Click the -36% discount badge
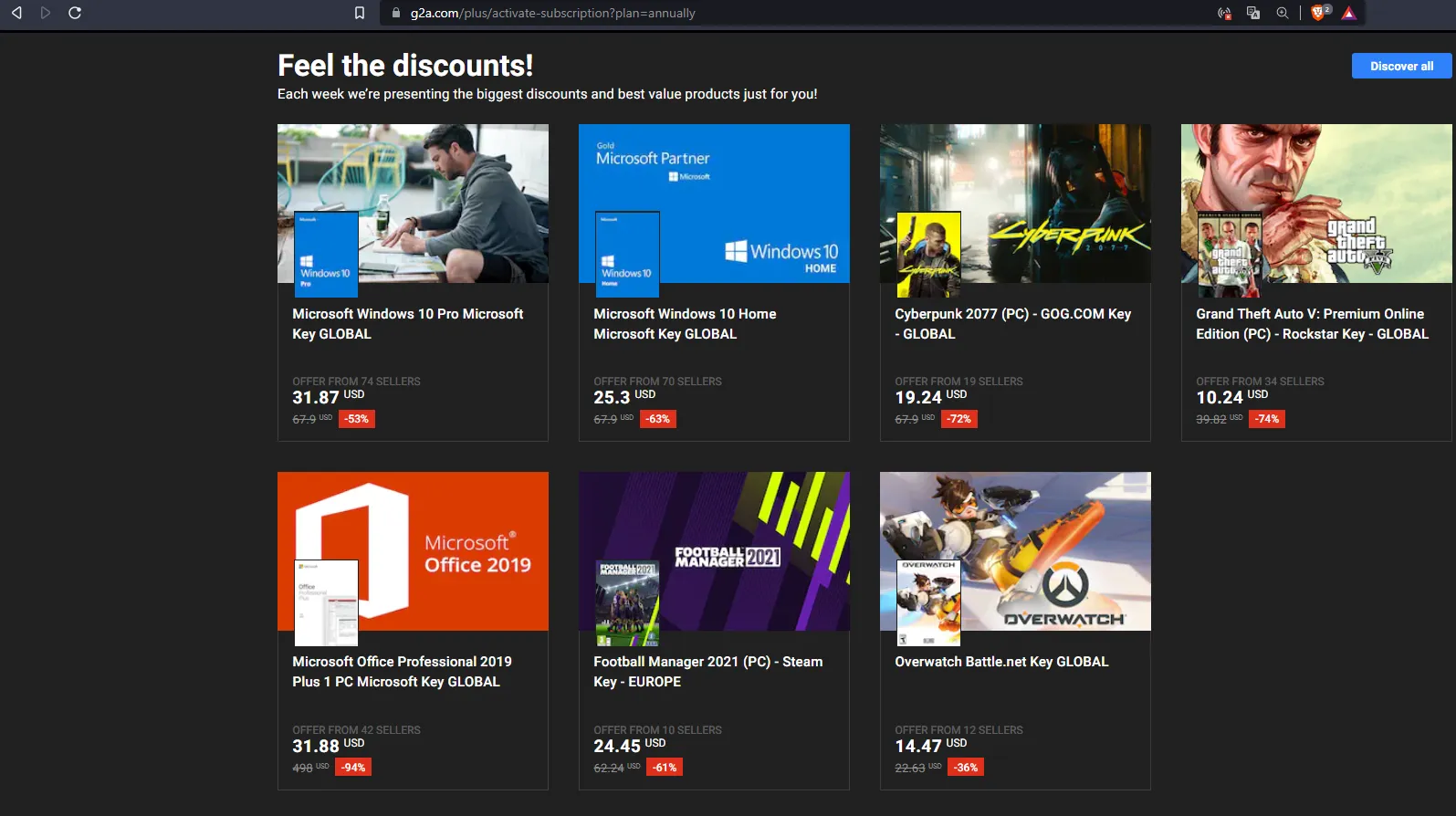Screen dimensions: 1456x816 (x=966, y=768)
